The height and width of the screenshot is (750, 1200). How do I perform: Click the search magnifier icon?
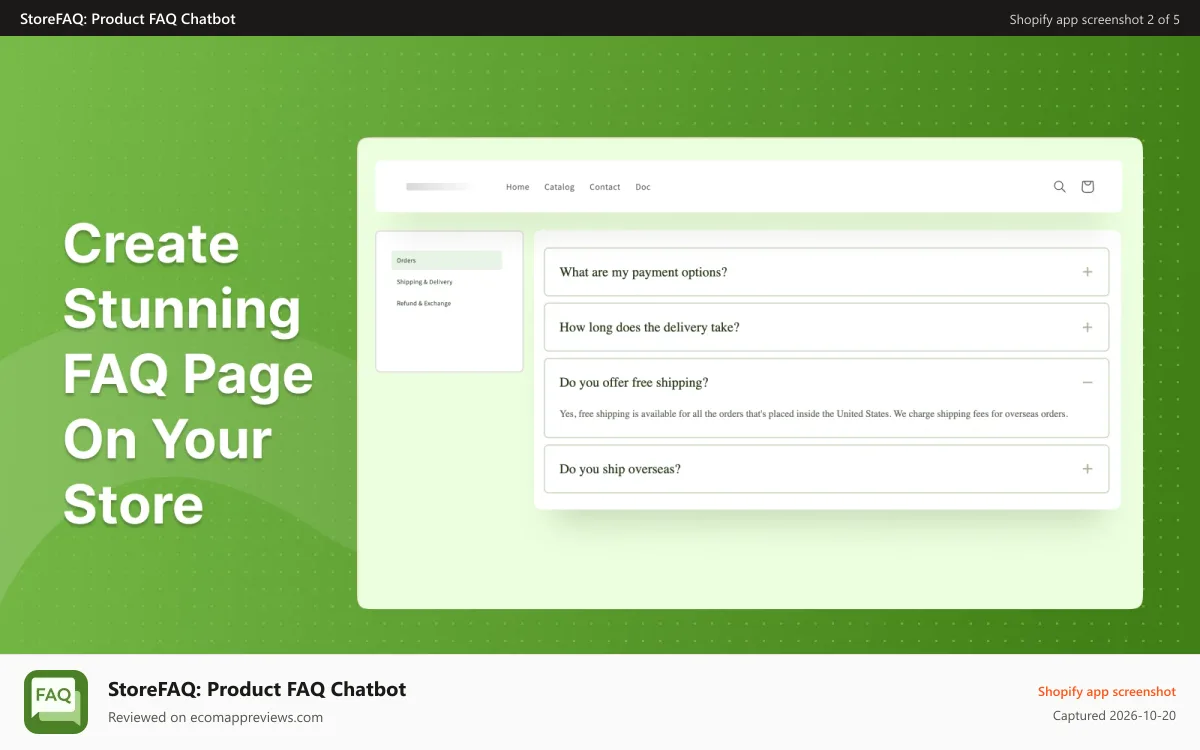pos(1060,187)
